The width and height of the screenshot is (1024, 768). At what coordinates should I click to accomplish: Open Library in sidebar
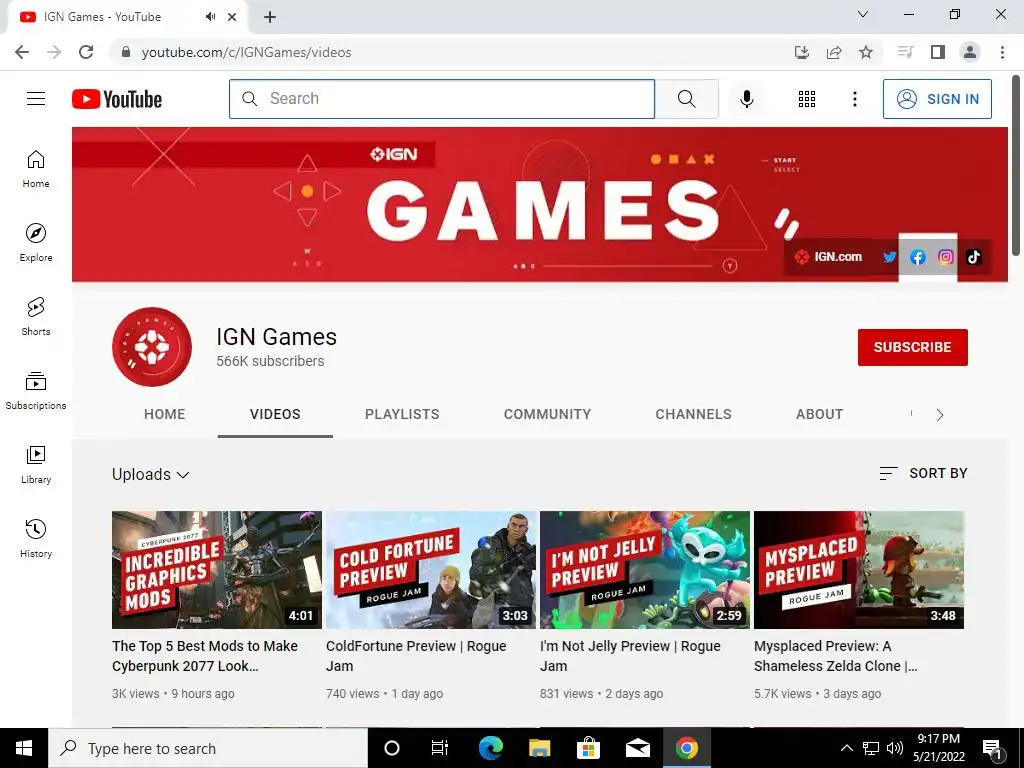[36, 464]
